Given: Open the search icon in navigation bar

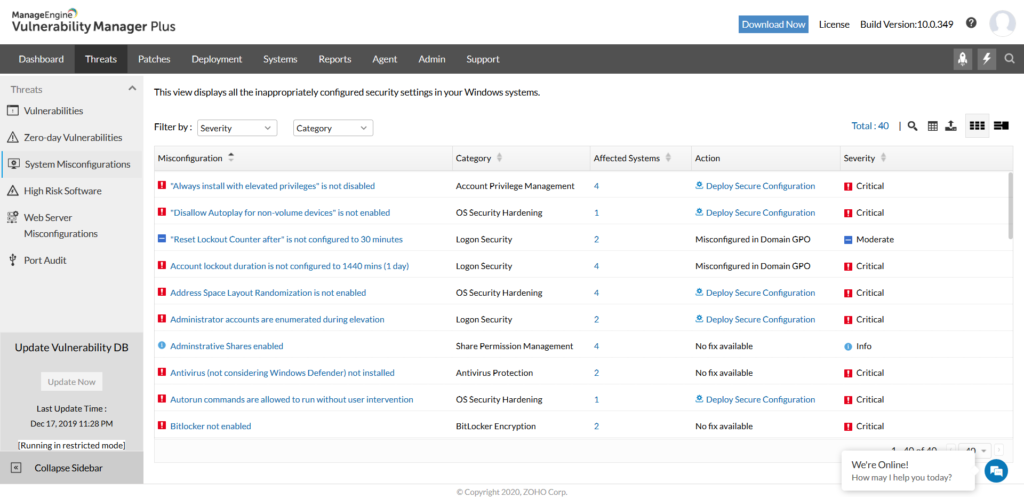Looking at the screenshot, I should coord(1010,59).
